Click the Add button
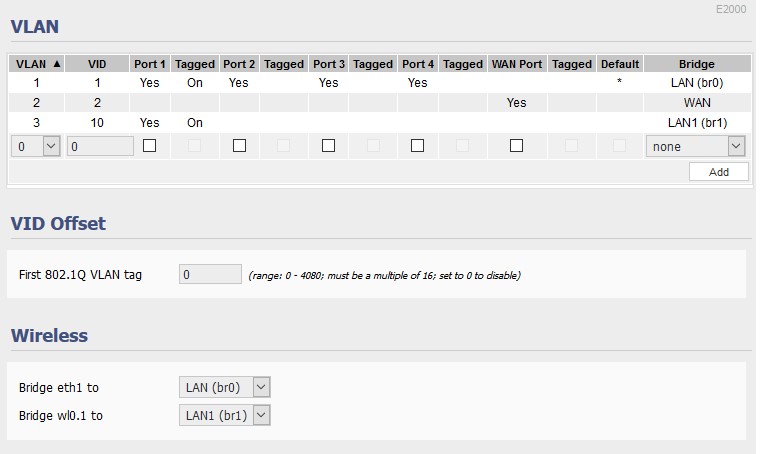 719,172
